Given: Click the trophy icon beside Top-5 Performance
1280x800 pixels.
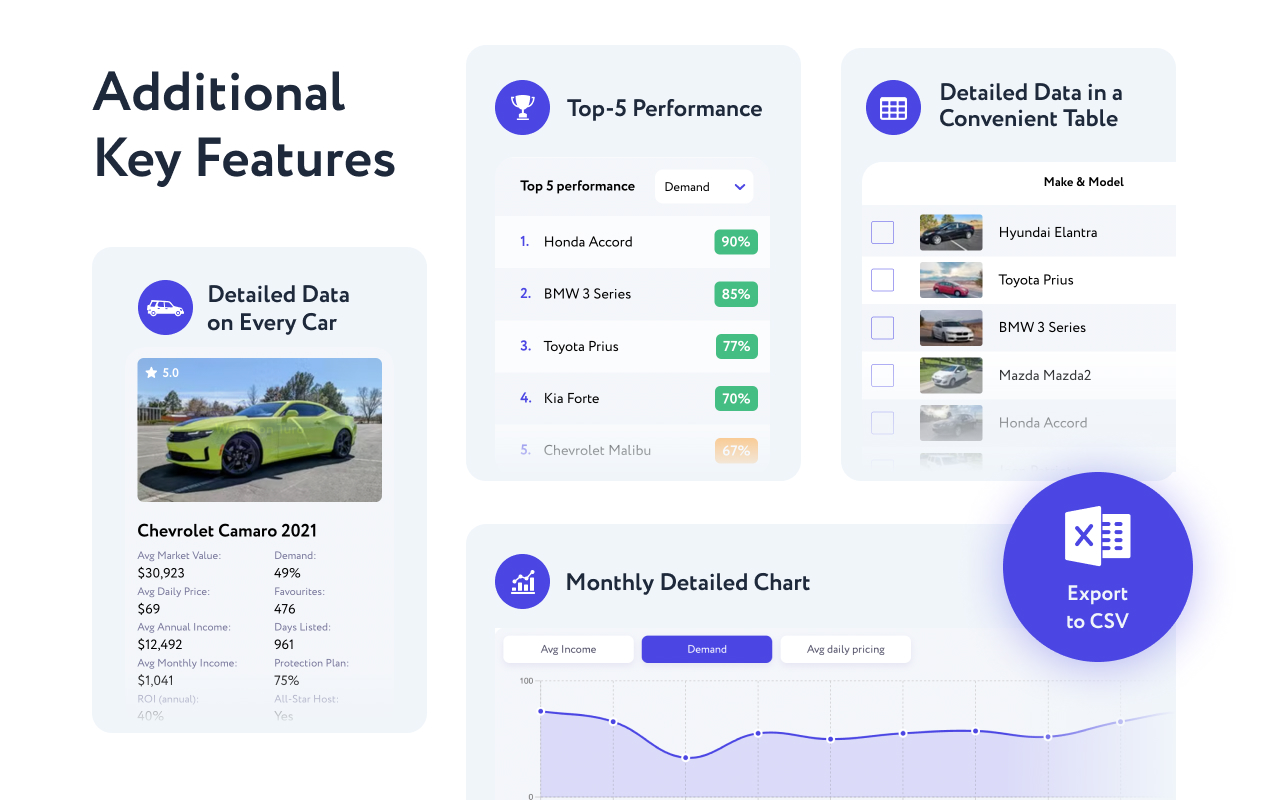Looking at the screenshot, I should [522, 108].
